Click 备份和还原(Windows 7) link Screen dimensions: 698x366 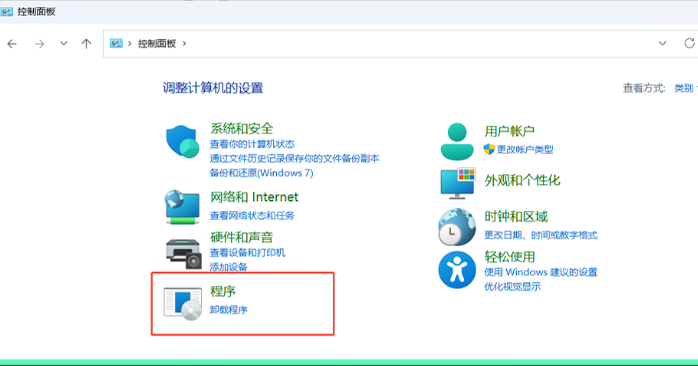[x=261, y=173]
